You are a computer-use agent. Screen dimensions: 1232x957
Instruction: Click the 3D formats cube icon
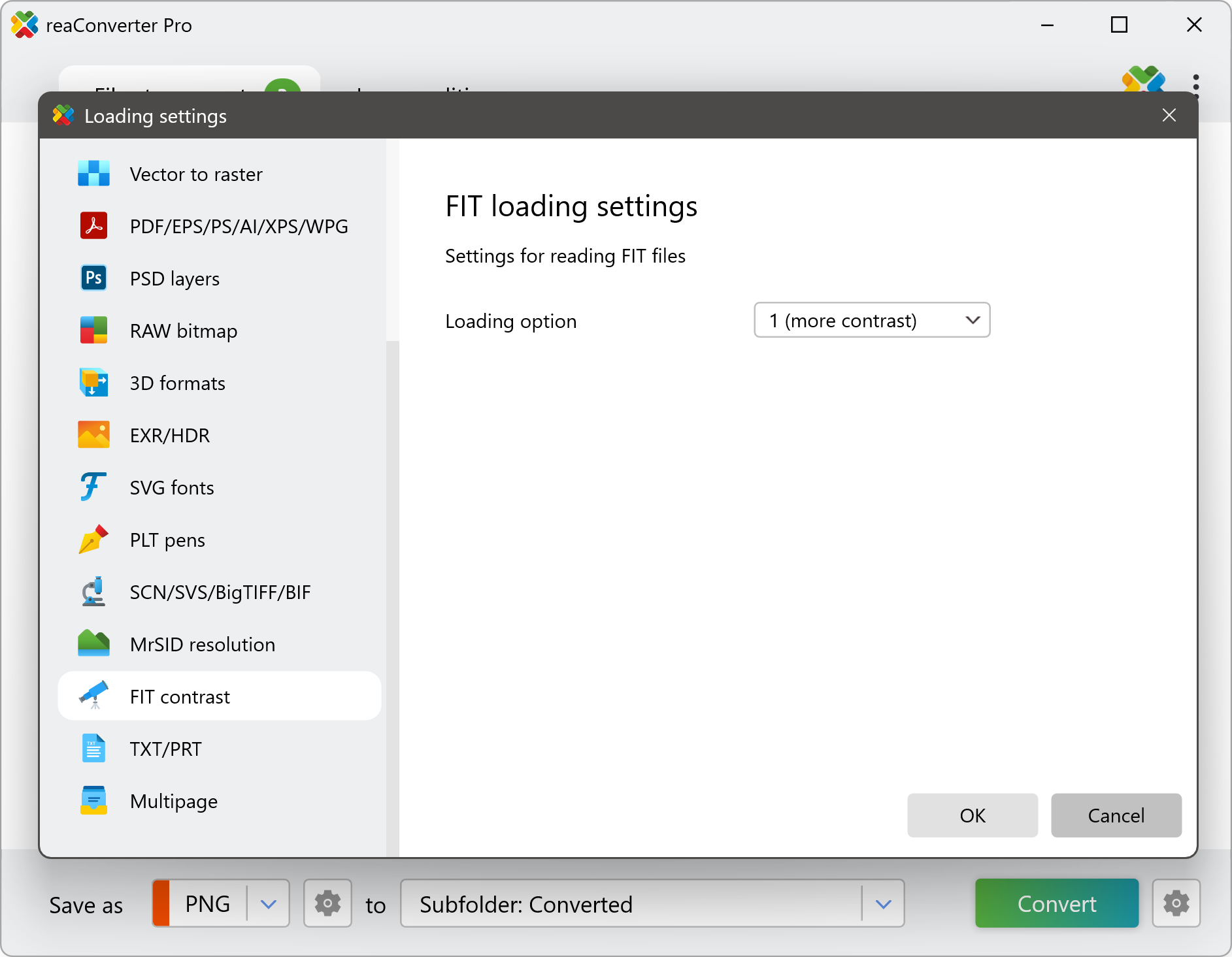[93, 383]
